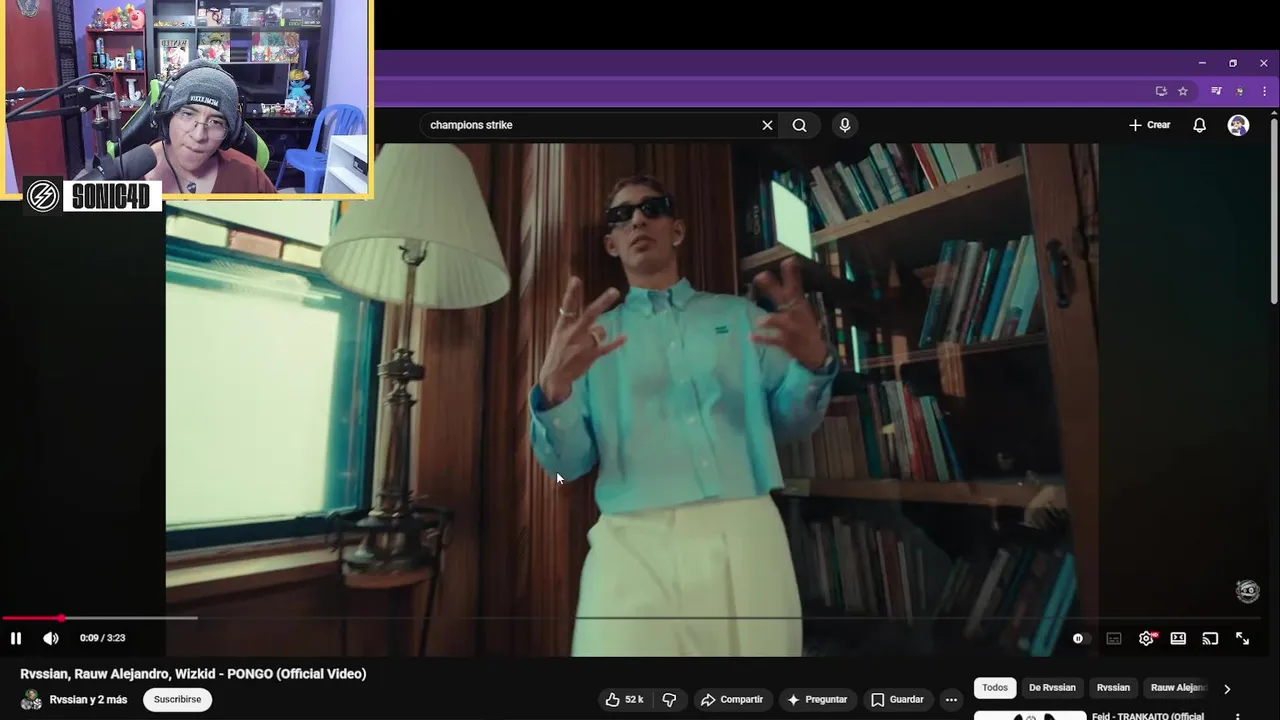Select the 'De Rvssian' filter chip
The image size is (1280, 720).
[x=1052, y=688]
